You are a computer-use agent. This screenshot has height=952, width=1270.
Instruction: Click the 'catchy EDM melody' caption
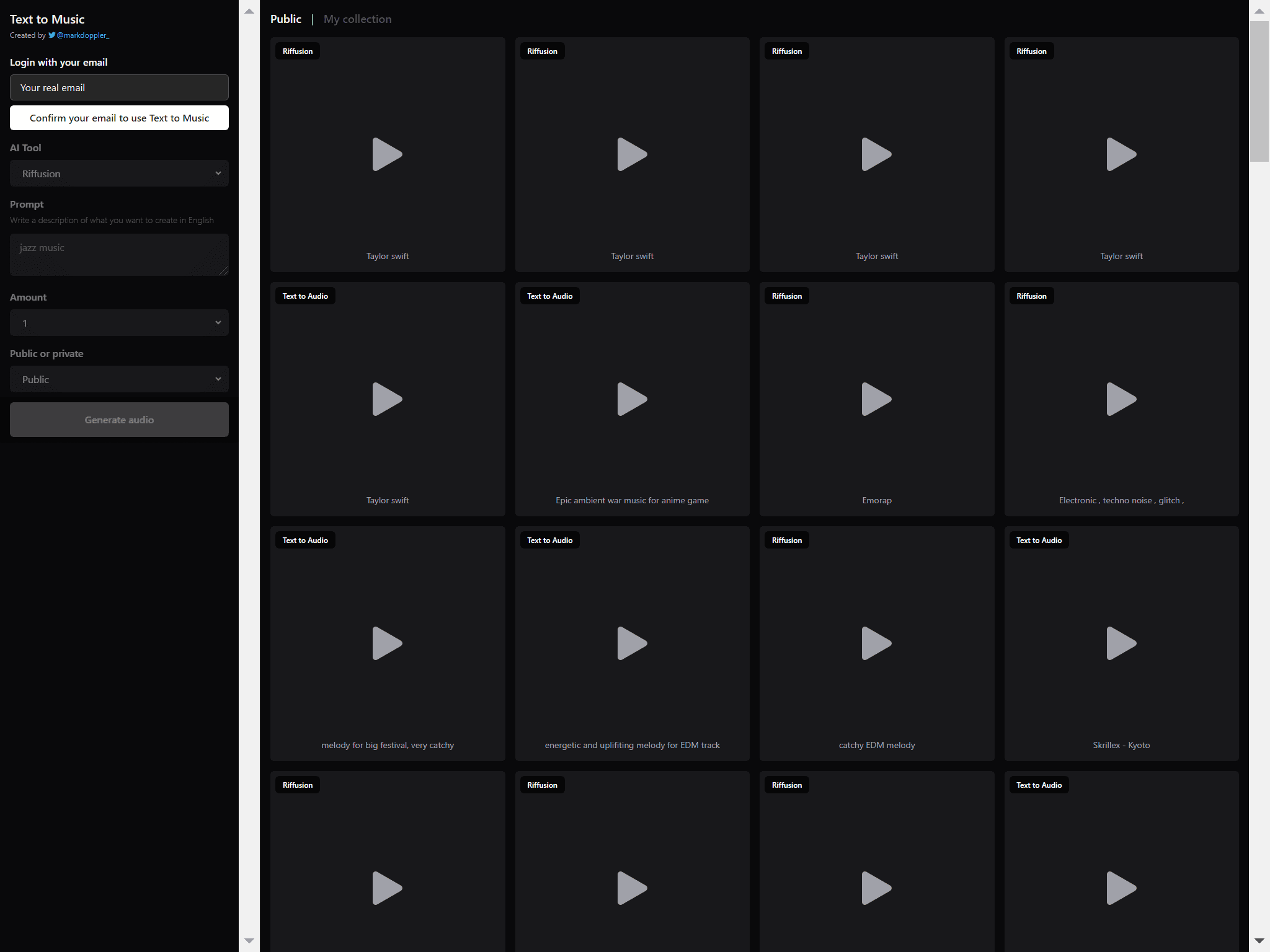(876, 745)
